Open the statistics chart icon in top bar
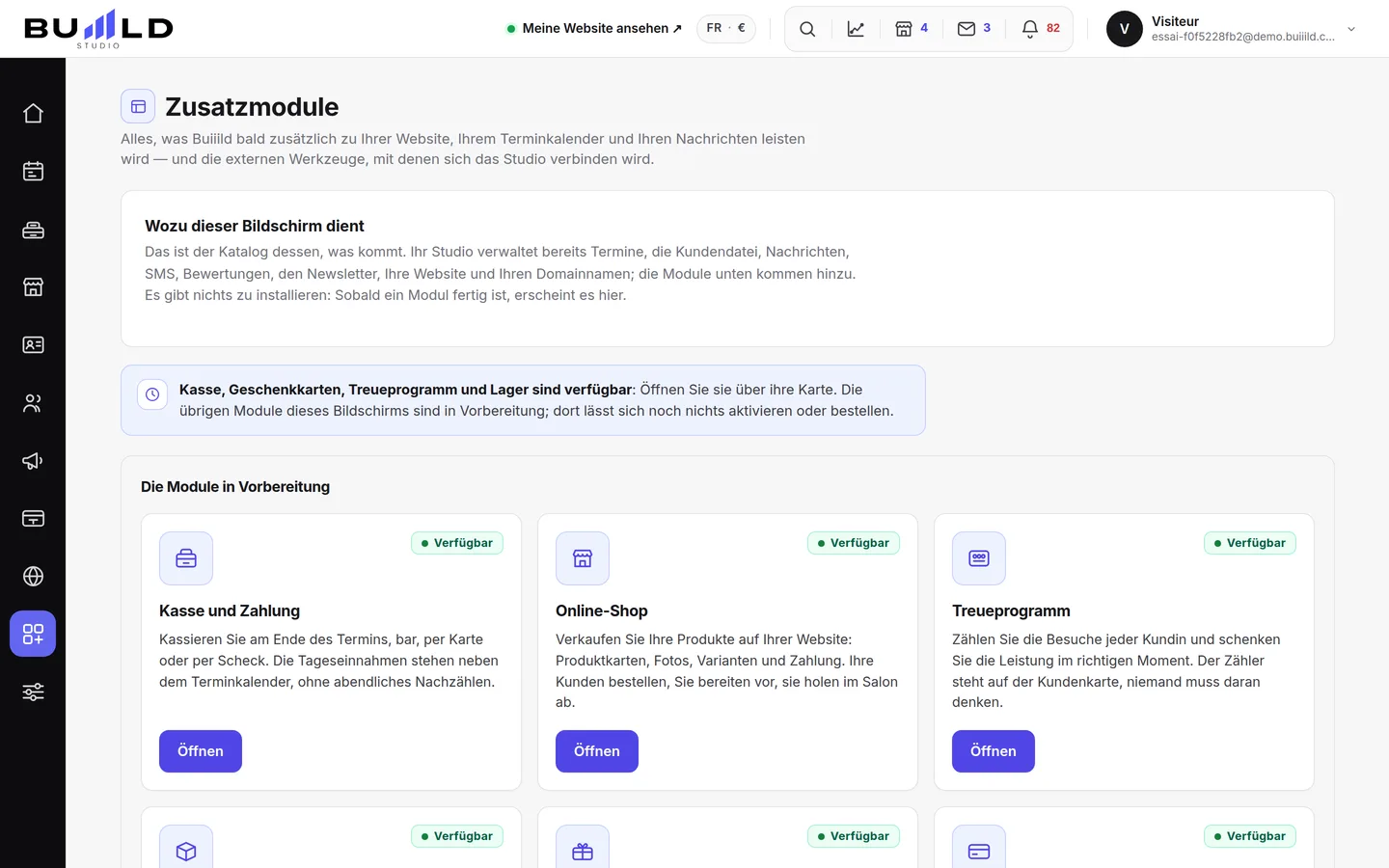The image size is (1389, 868). [856, 29]
